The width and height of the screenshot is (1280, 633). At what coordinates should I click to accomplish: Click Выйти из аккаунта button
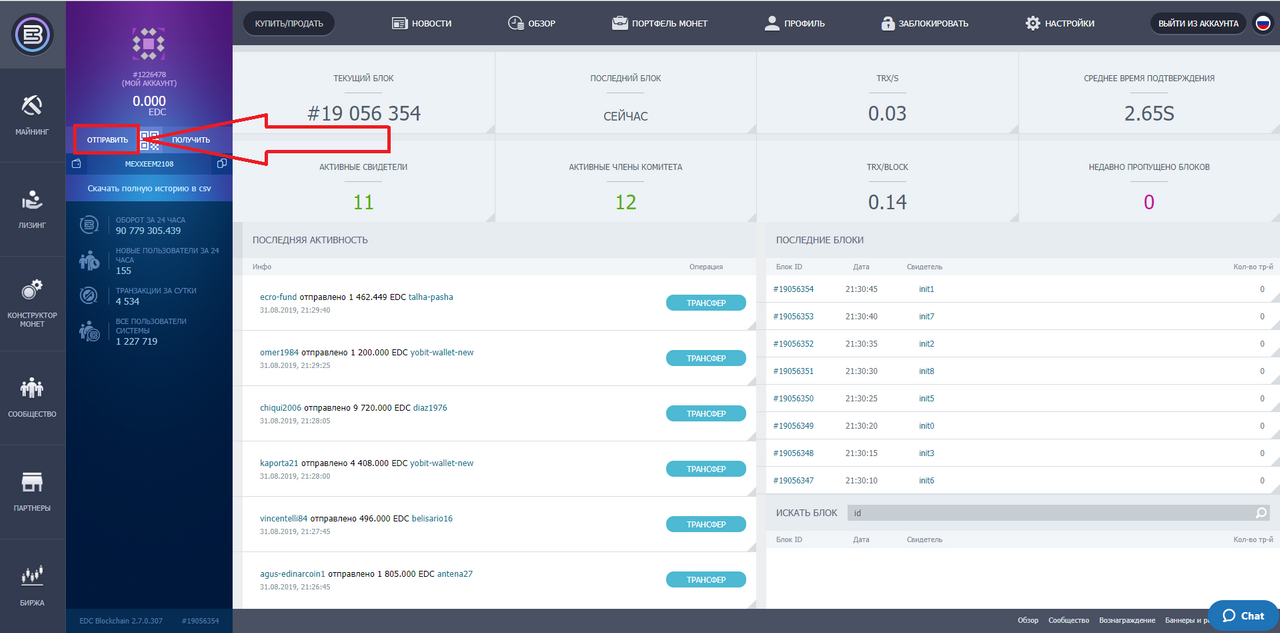click(x=1198, y=23)
